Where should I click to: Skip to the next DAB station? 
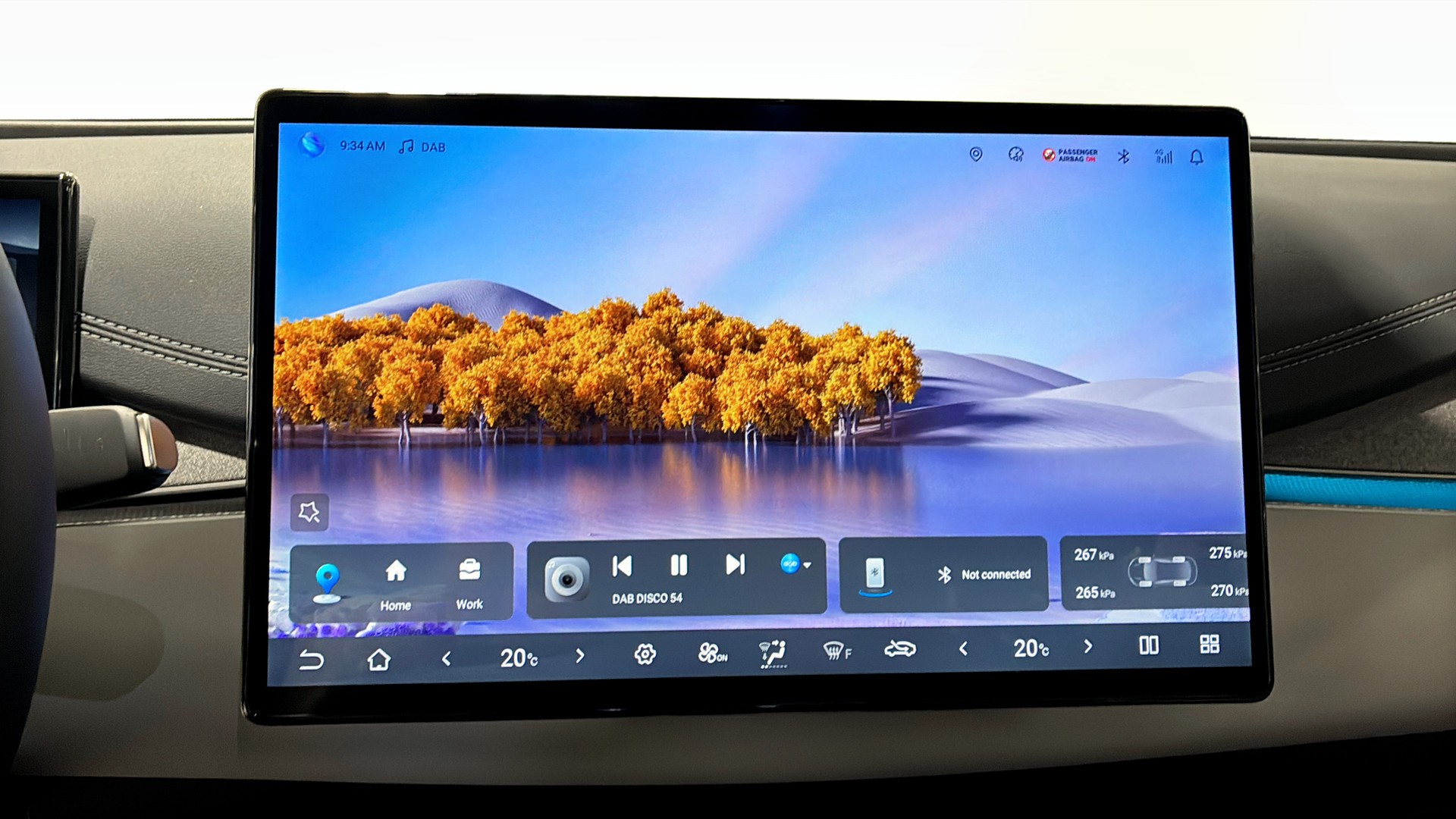[734, 564]
